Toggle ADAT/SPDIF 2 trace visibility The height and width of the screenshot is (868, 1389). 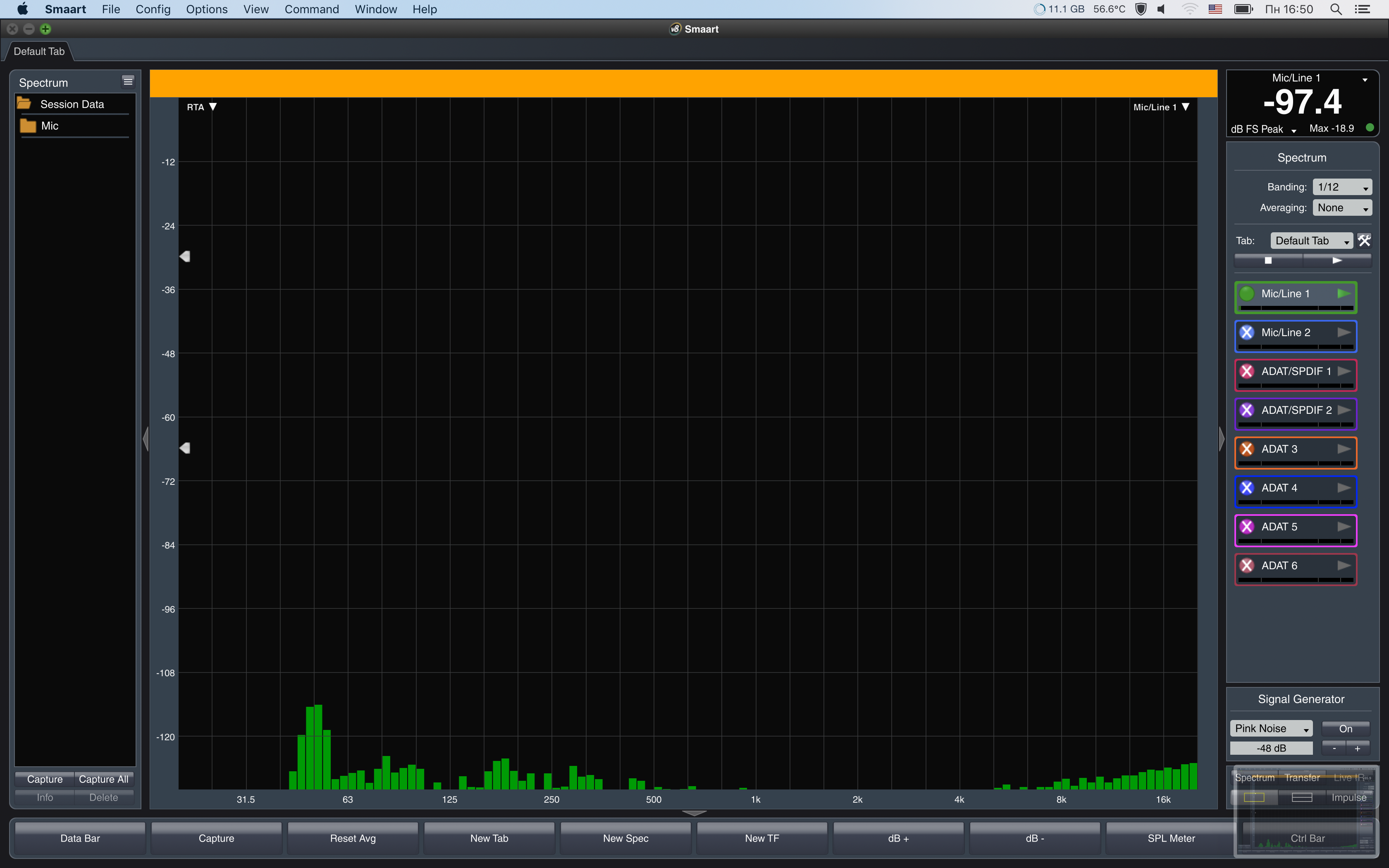[1247, 410]
